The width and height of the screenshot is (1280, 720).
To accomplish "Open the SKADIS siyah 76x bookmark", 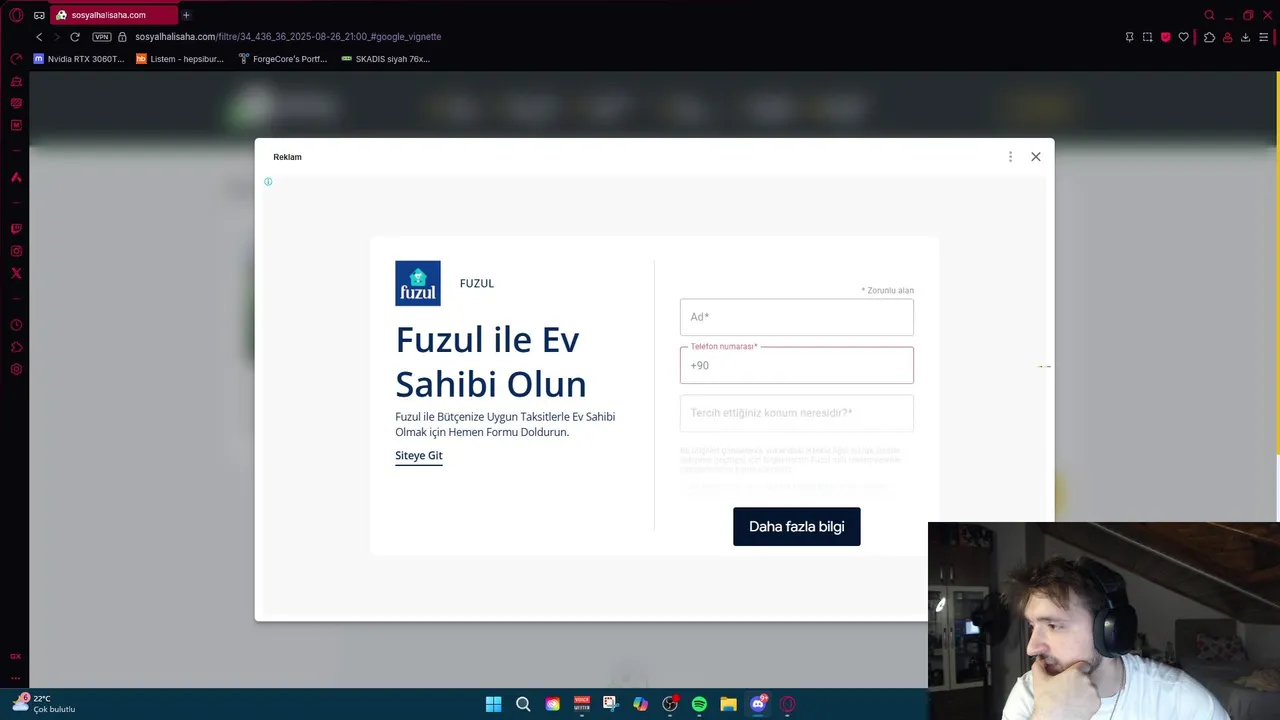I will click(386, 59).
